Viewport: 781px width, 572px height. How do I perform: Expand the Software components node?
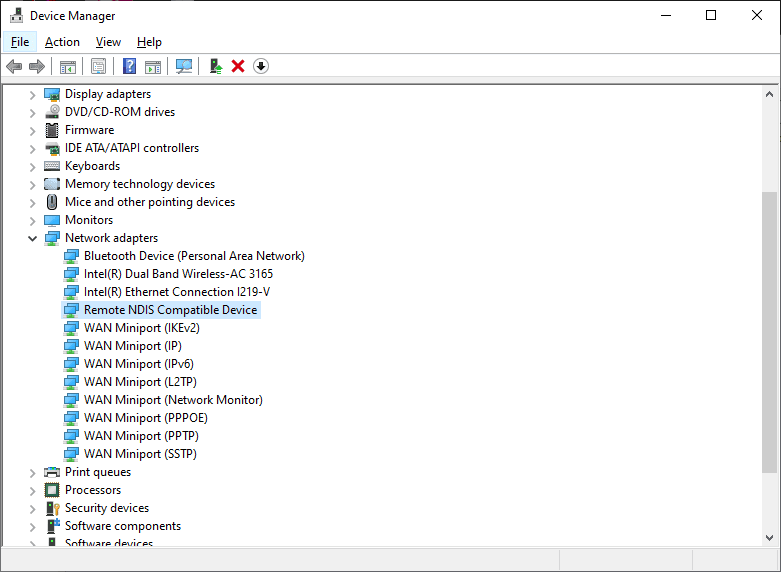pos(32,526)
